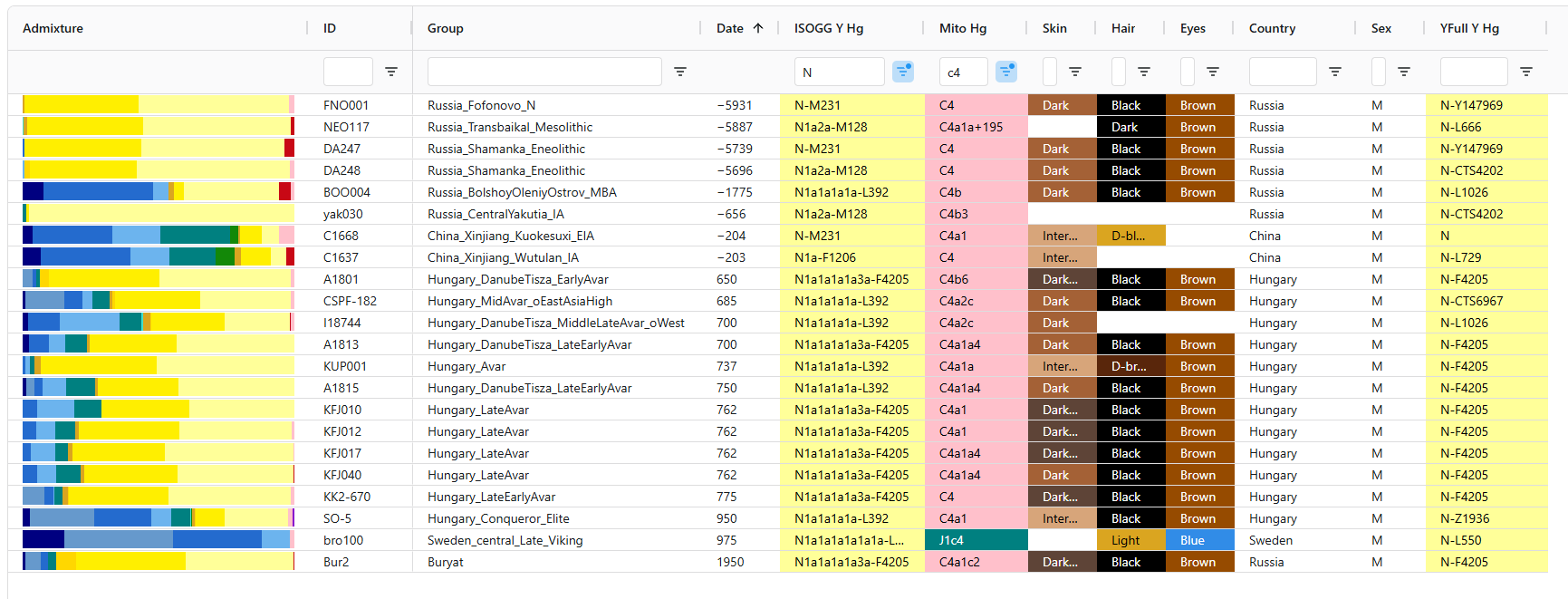Image resolution: width=1568 pixels, height=599 pixels.
Task: Open the YFull Y Hg filter icon
Action: pyautogui.click(x=1526, y=72)
